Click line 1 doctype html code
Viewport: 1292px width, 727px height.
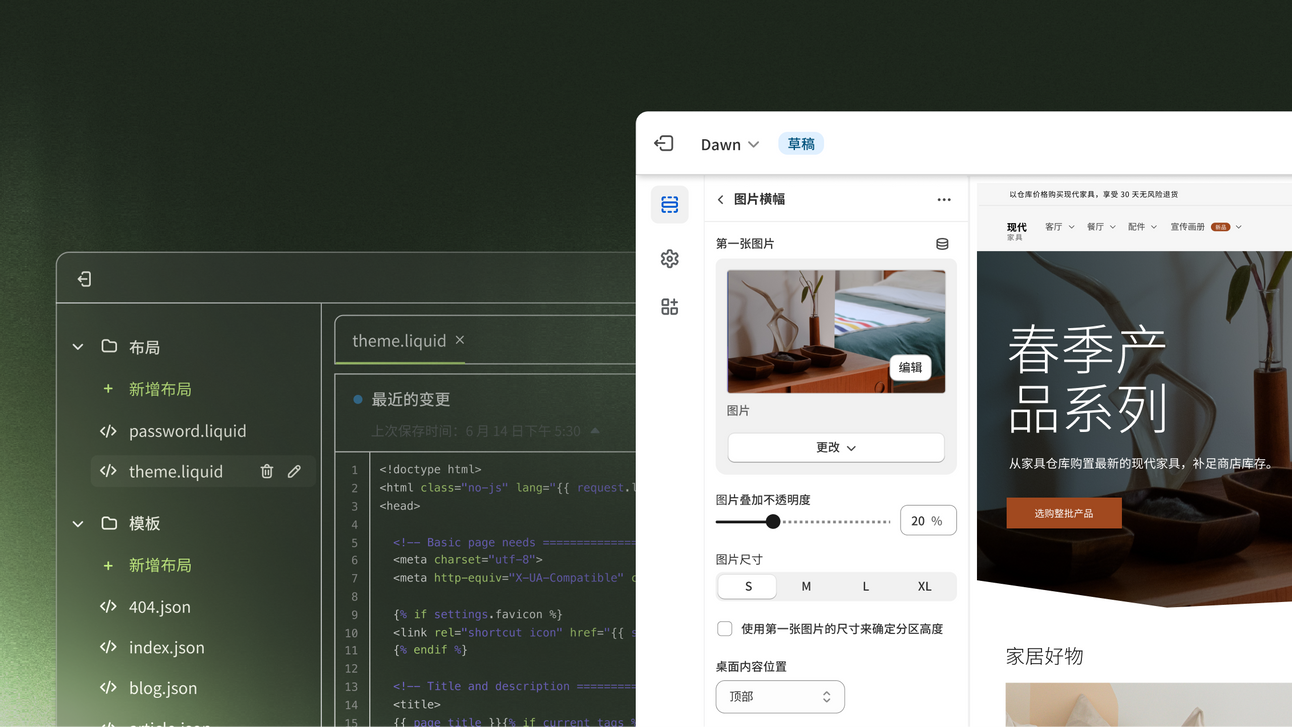431,469
